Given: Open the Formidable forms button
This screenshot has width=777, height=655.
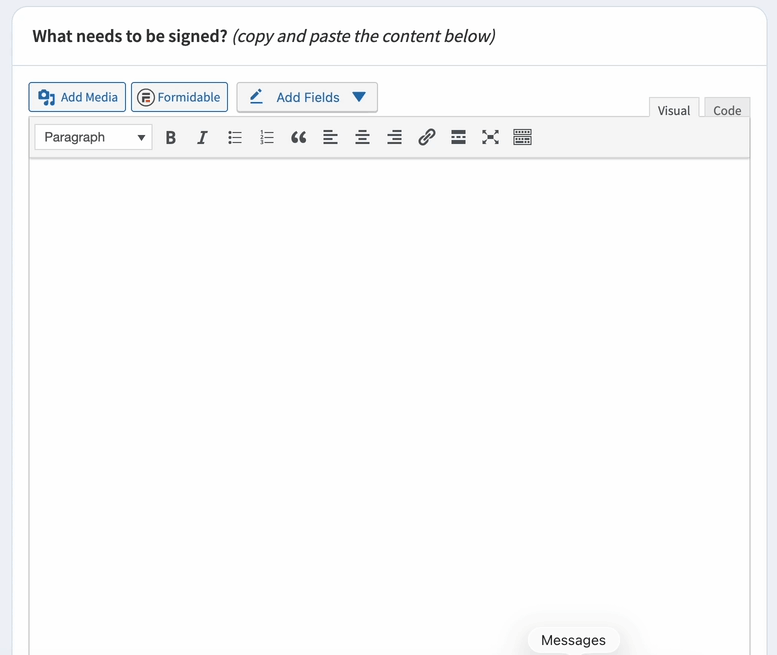Looking at the screenshot, I should (x=179, y=97).
